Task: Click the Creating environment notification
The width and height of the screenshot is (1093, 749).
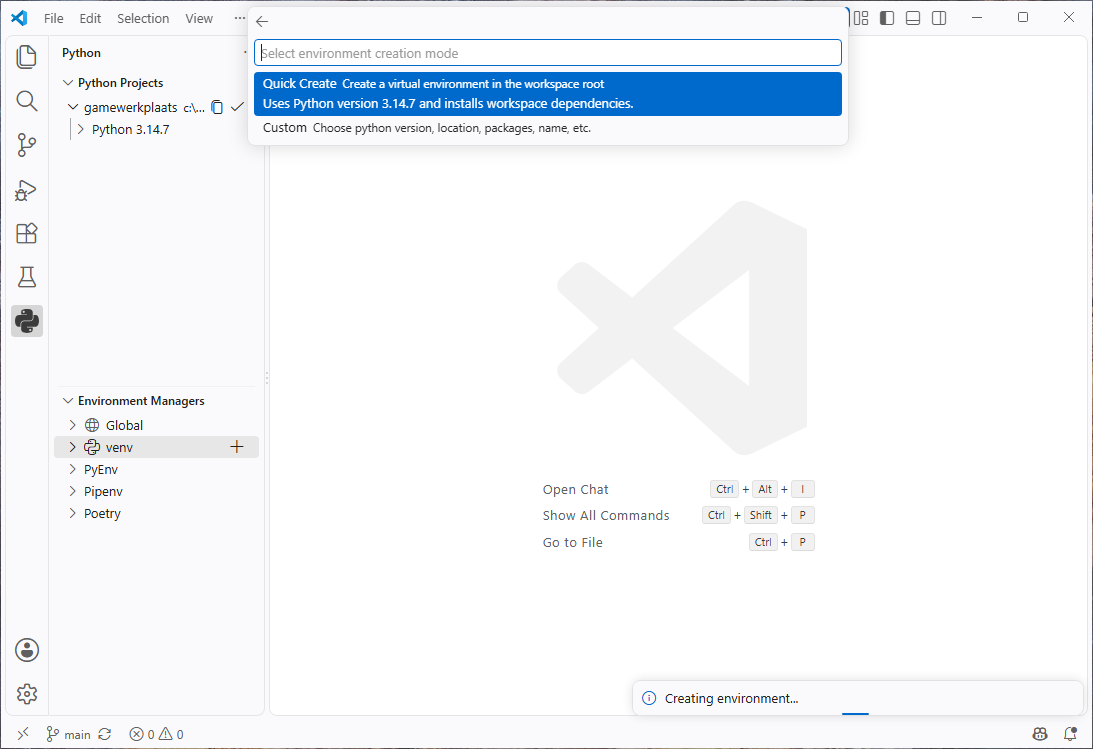Action: [x=858, y=698]
